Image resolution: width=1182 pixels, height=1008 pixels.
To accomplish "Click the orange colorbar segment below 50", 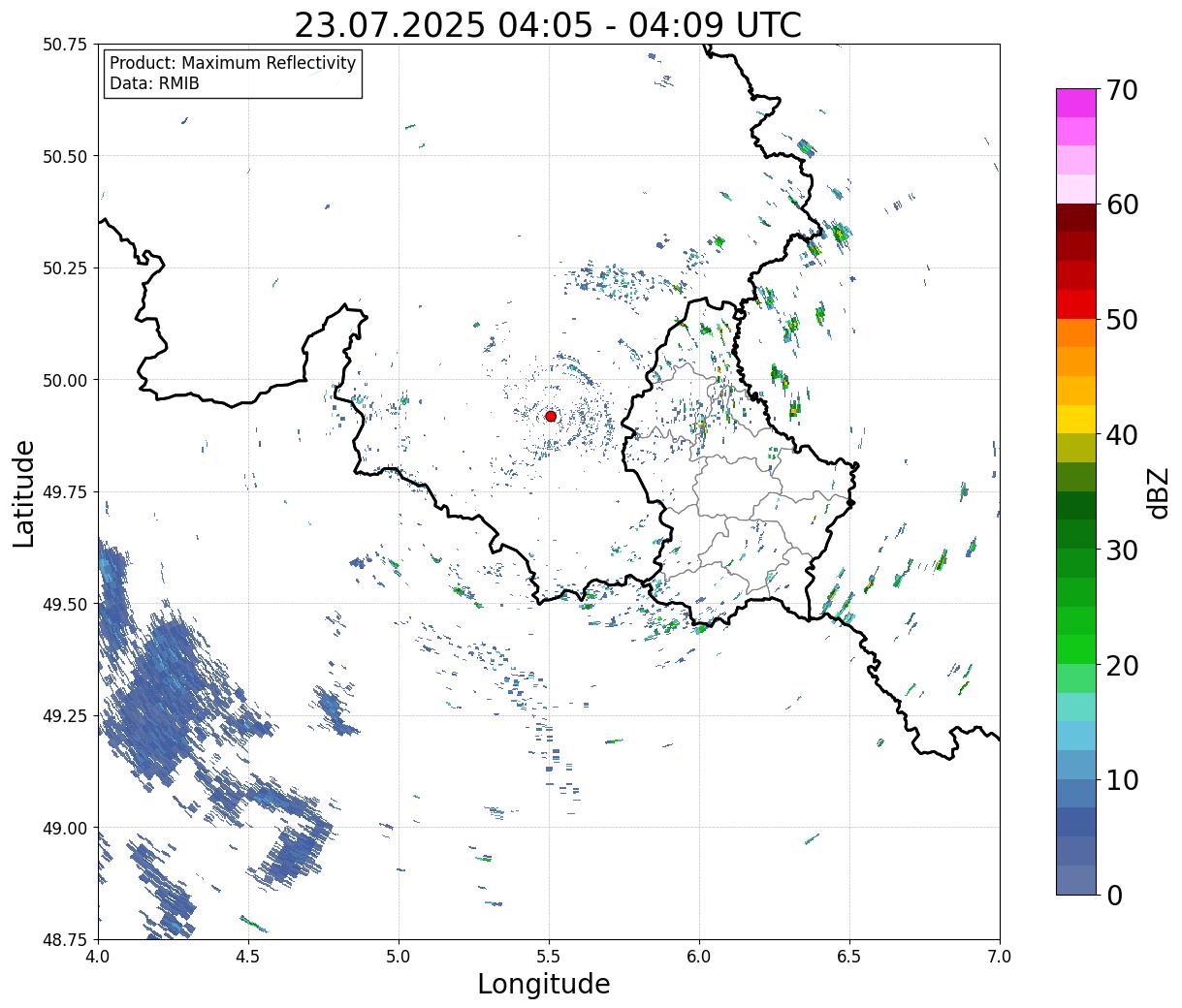I will [x=1076, y=332].
